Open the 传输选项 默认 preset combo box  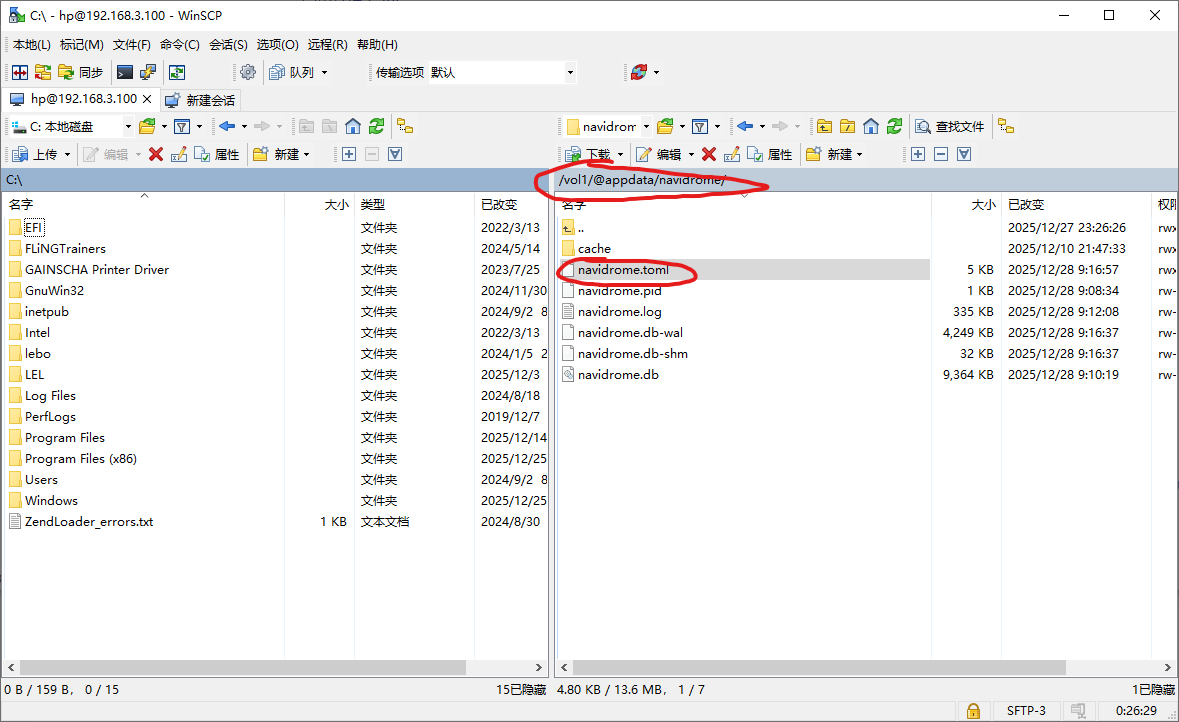point(502,72)
